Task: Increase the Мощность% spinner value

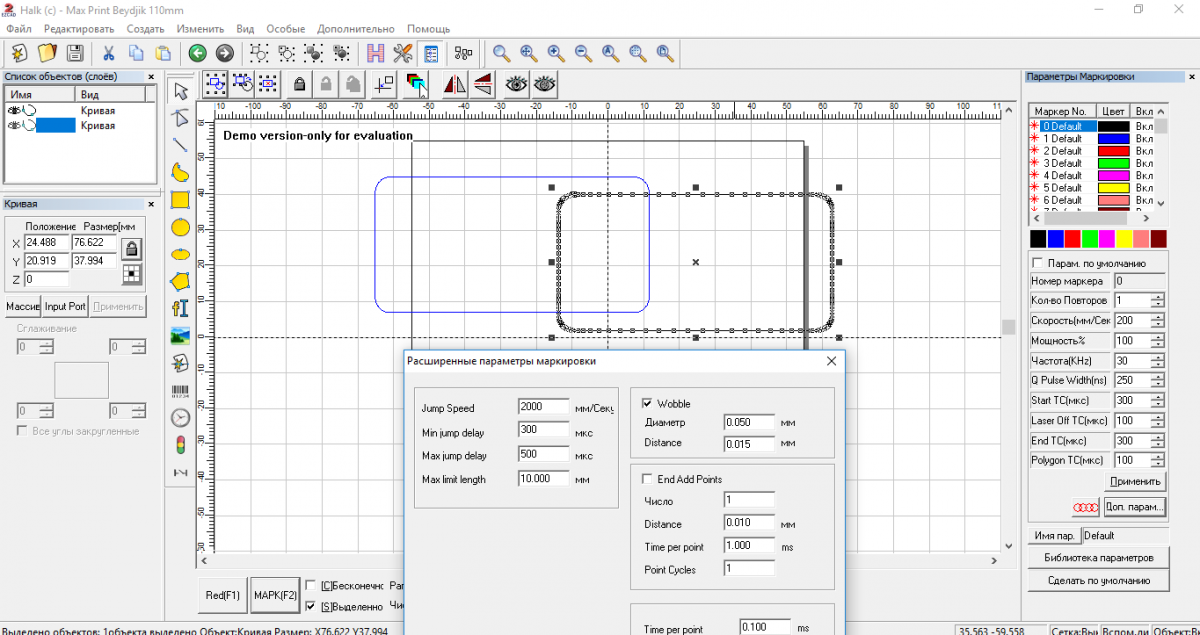Action: click(x=1158, y=337)
